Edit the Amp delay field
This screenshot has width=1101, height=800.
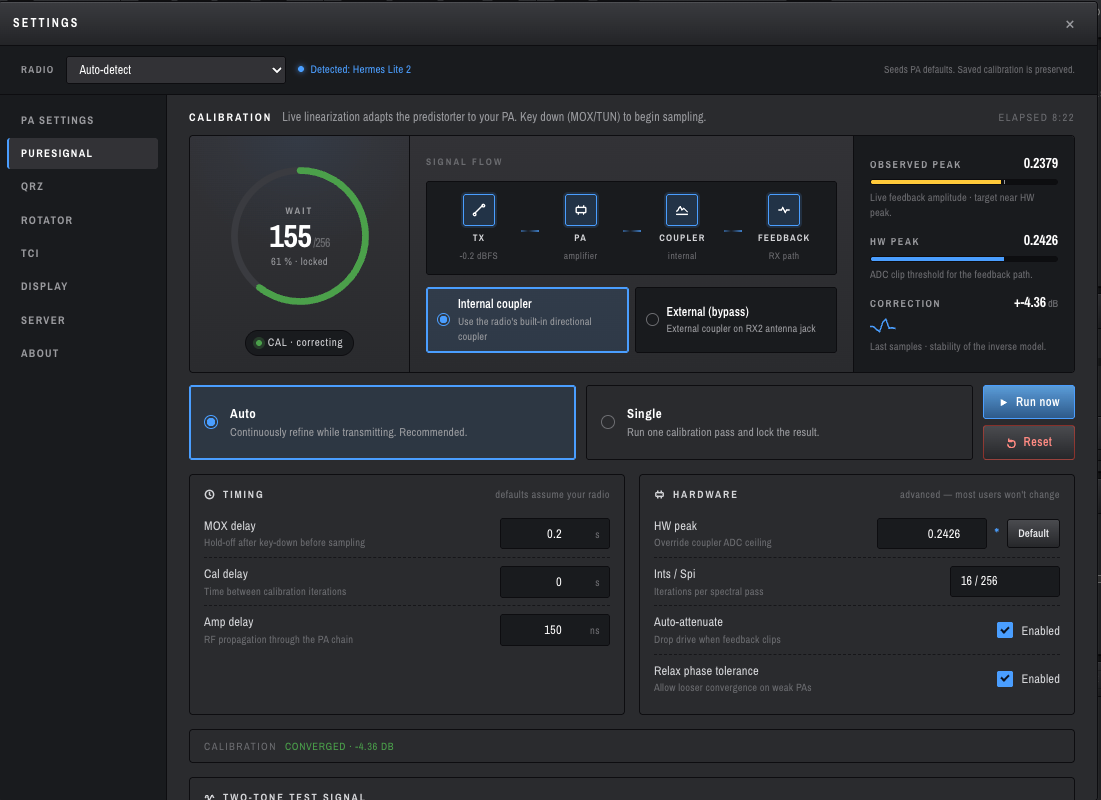[x=554, y=630]
